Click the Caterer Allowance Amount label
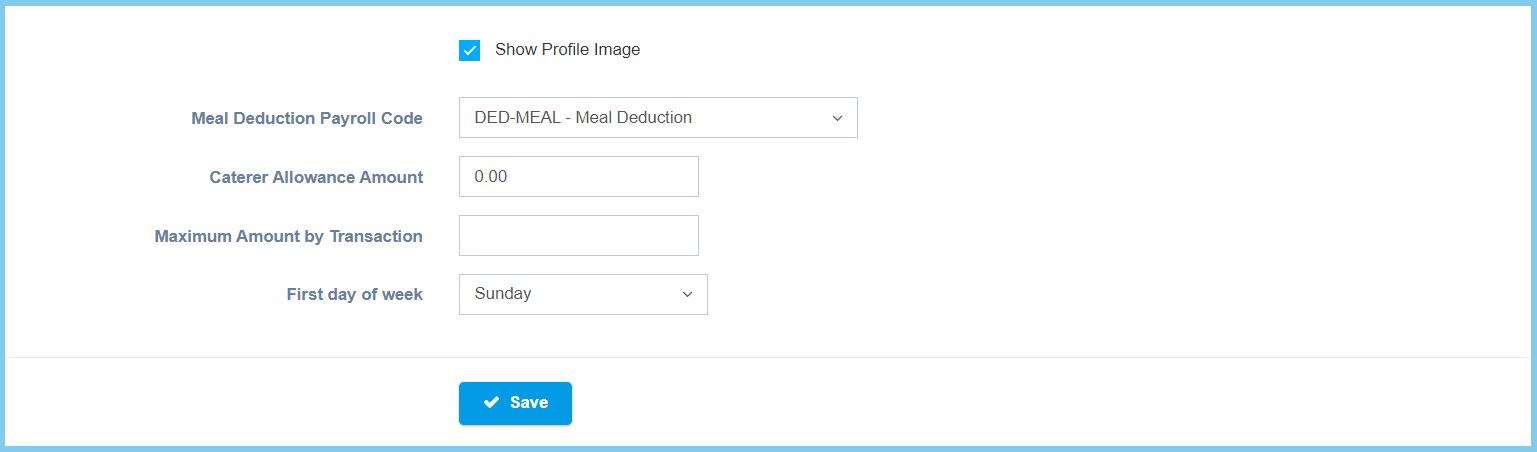This screenshot has width=1537, height=452. point(316,178)
